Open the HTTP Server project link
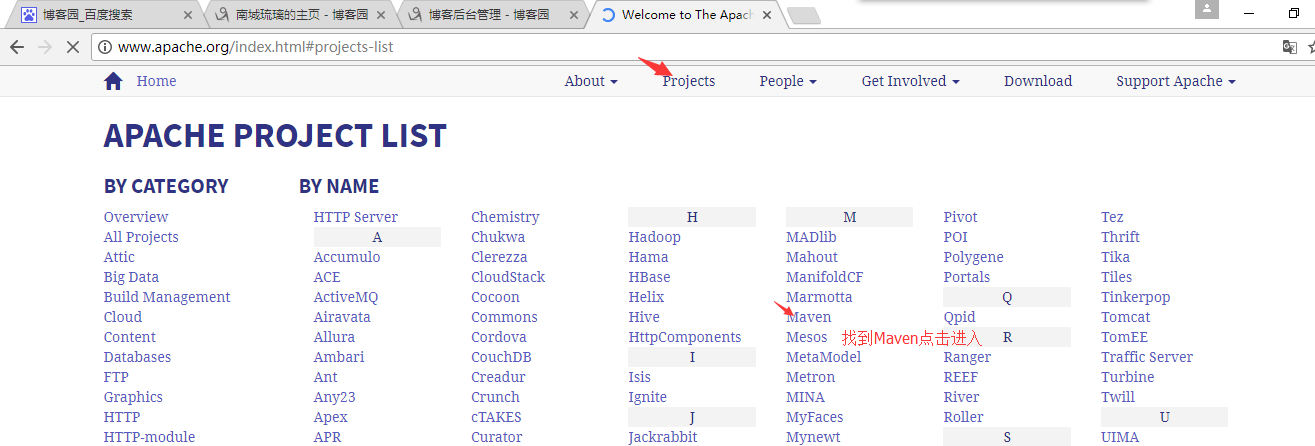Viewport: 1315px width, 446px height. (356, 217)
